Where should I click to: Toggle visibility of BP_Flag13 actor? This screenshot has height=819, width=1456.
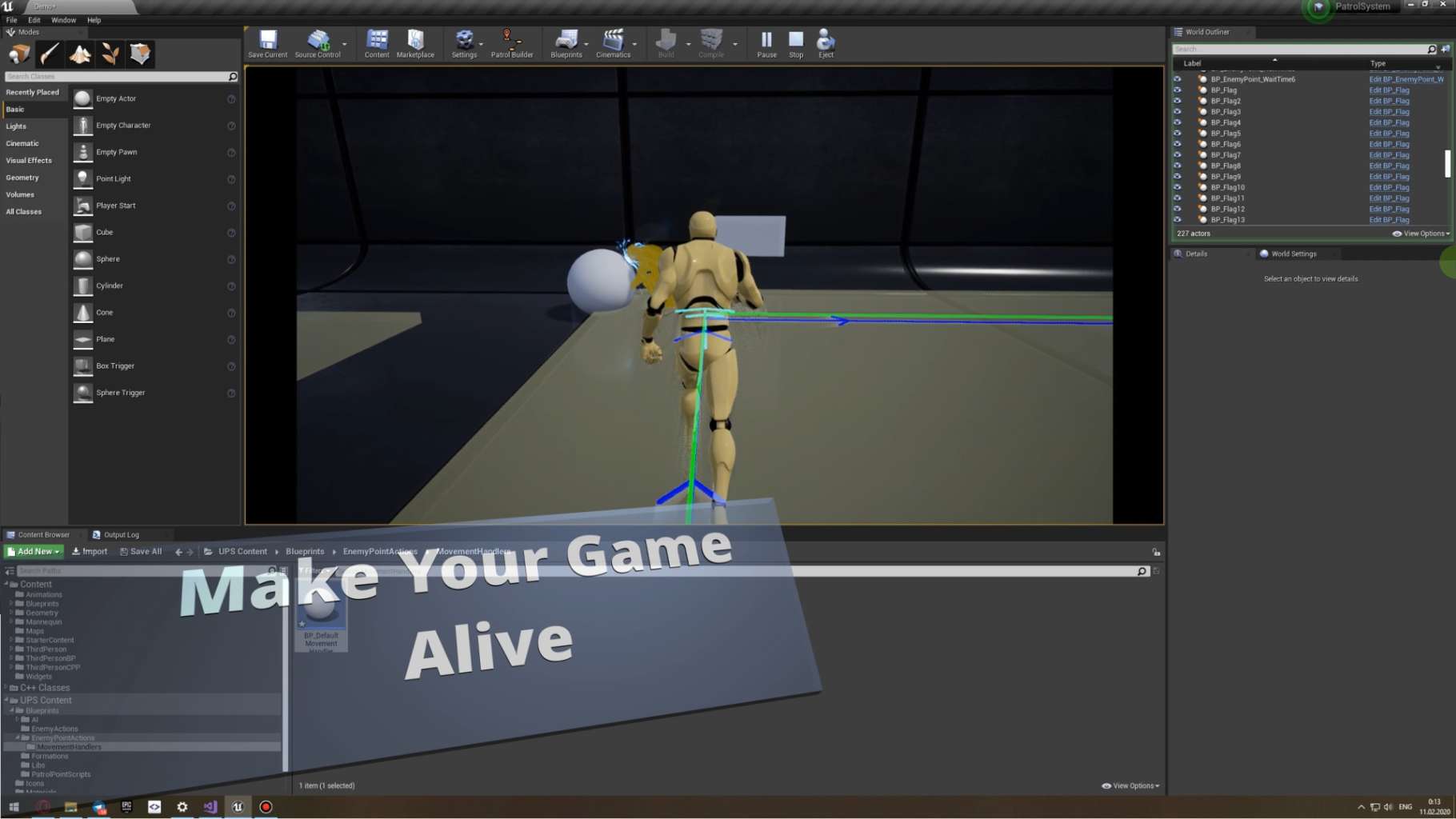[1177, 220]
